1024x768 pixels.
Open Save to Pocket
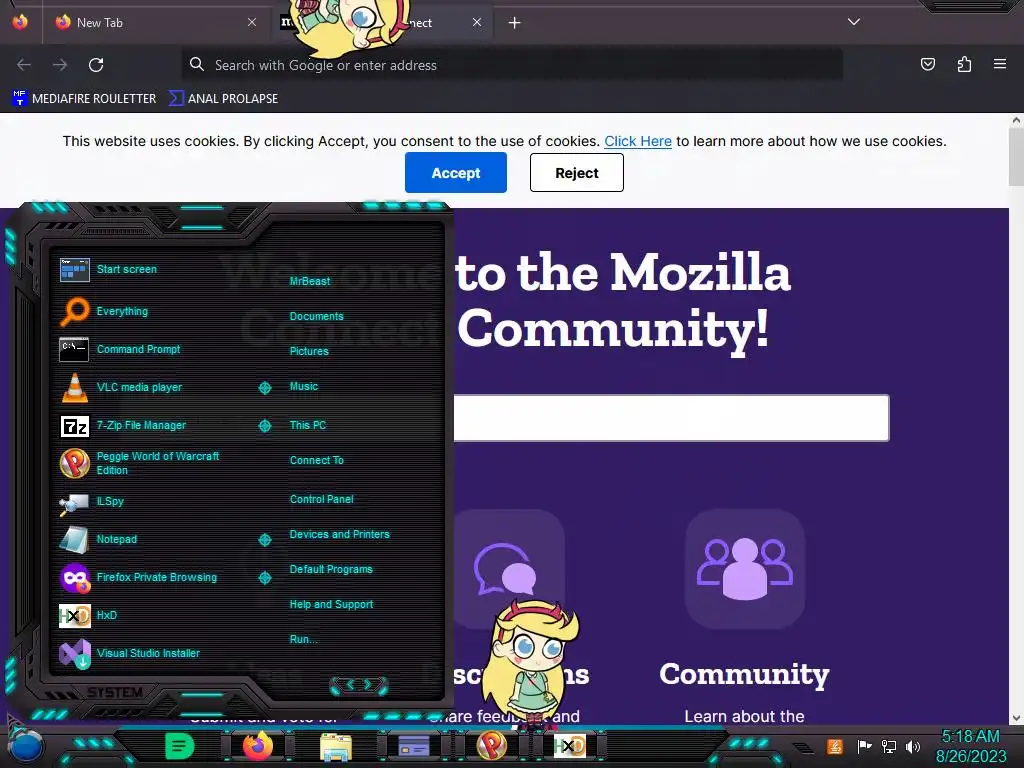[x=928, y=64]
